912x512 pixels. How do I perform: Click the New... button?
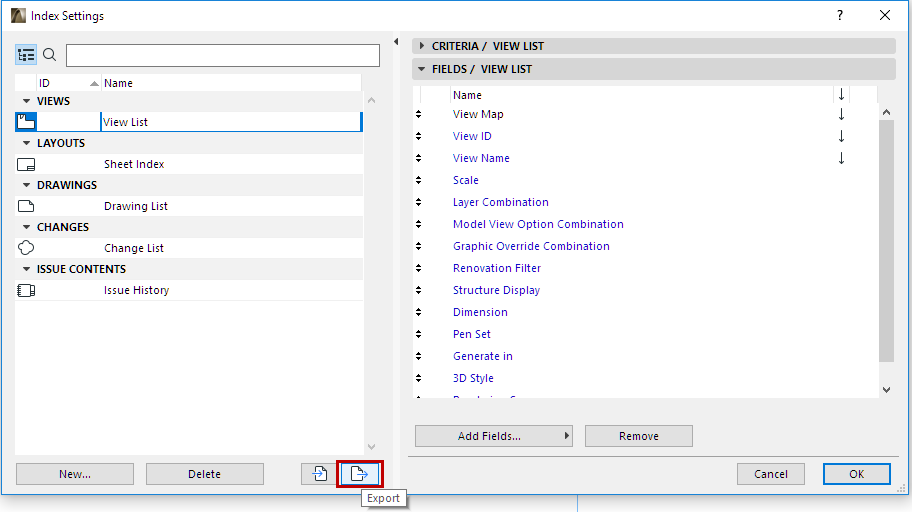pyautogui.click(x=75, y=474)
